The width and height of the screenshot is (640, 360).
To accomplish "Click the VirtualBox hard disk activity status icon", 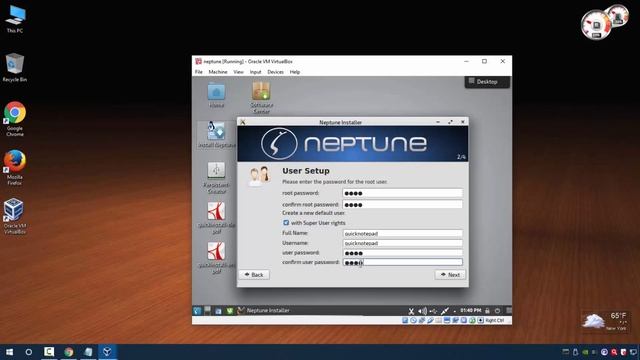I will pyautogui.click(x=405, y=320).
